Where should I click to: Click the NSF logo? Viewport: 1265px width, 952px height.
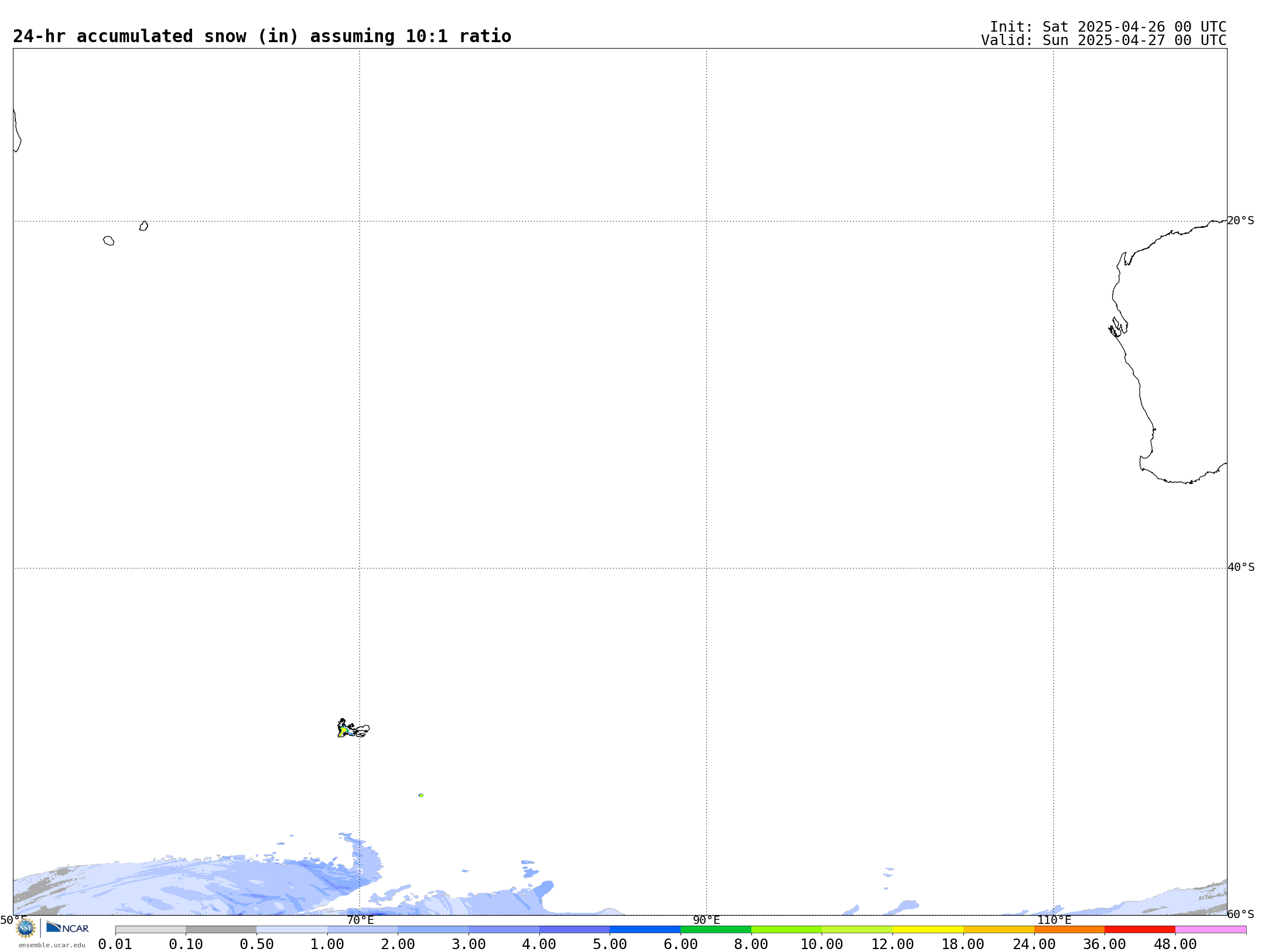[26, 928]
